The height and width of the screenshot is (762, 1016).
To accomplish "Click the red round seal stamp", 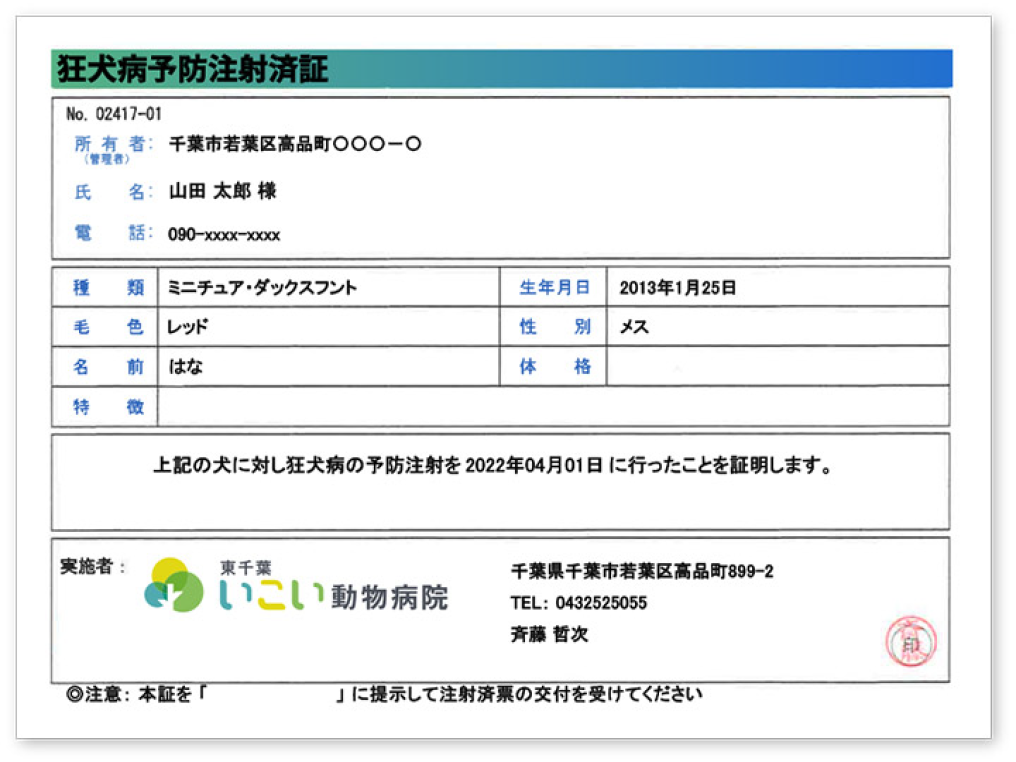I will tap(911, 641).
